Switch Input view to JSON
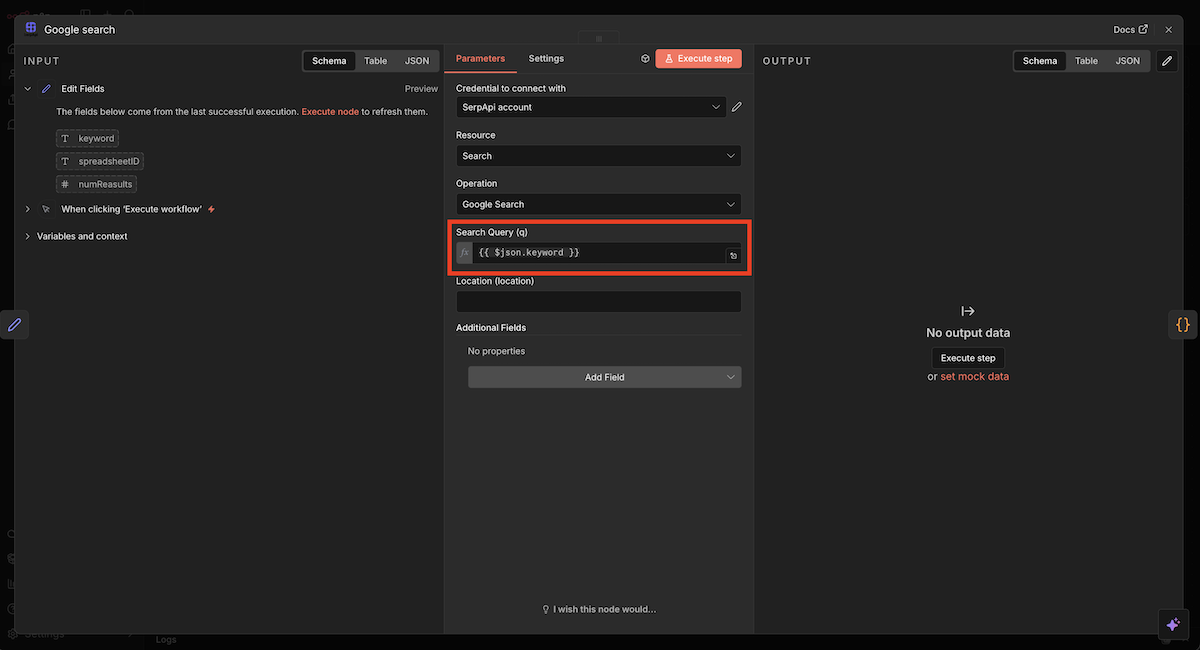1200x650 pixels. coord(417,61)
